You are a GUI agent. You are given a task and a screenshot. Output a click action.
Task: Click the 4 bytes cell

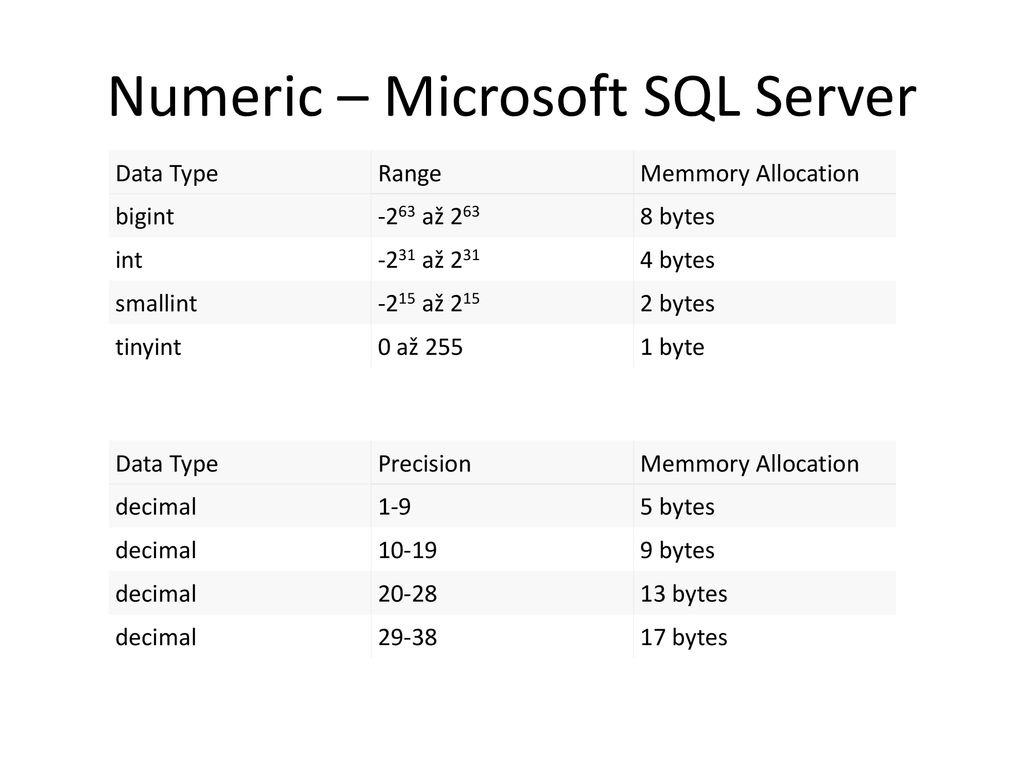coord(677,261)
